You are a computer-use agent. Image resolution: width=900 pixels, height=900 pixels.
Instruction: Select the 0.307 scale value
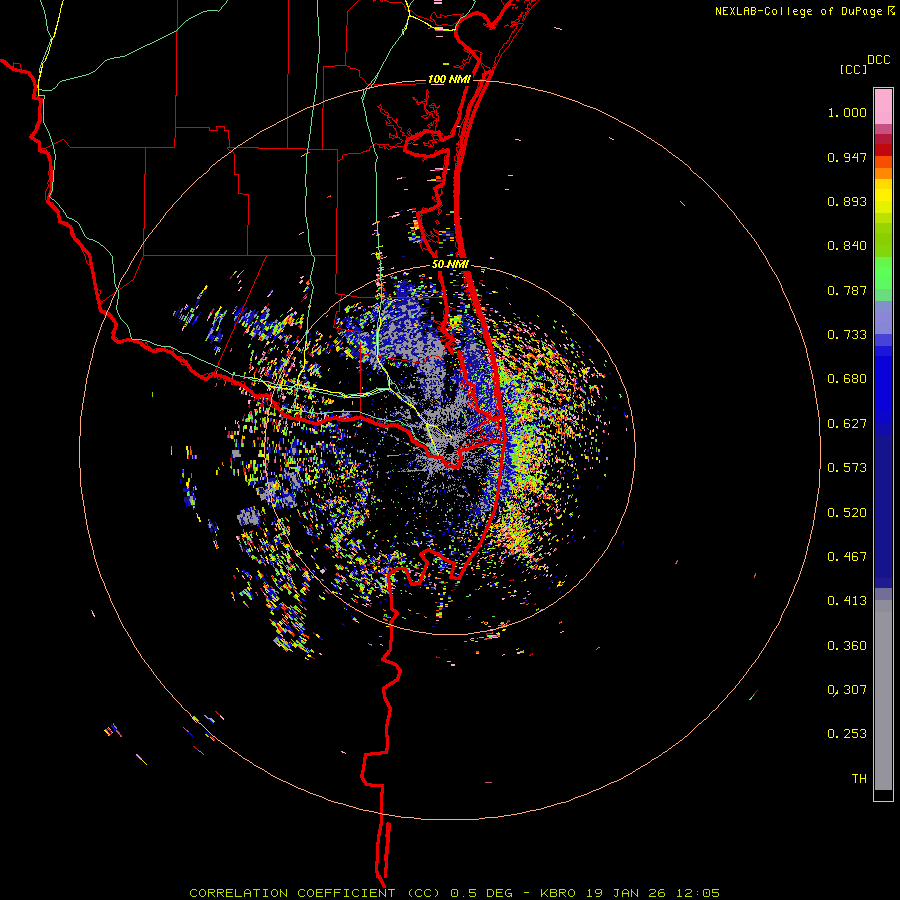coord(847,690)
